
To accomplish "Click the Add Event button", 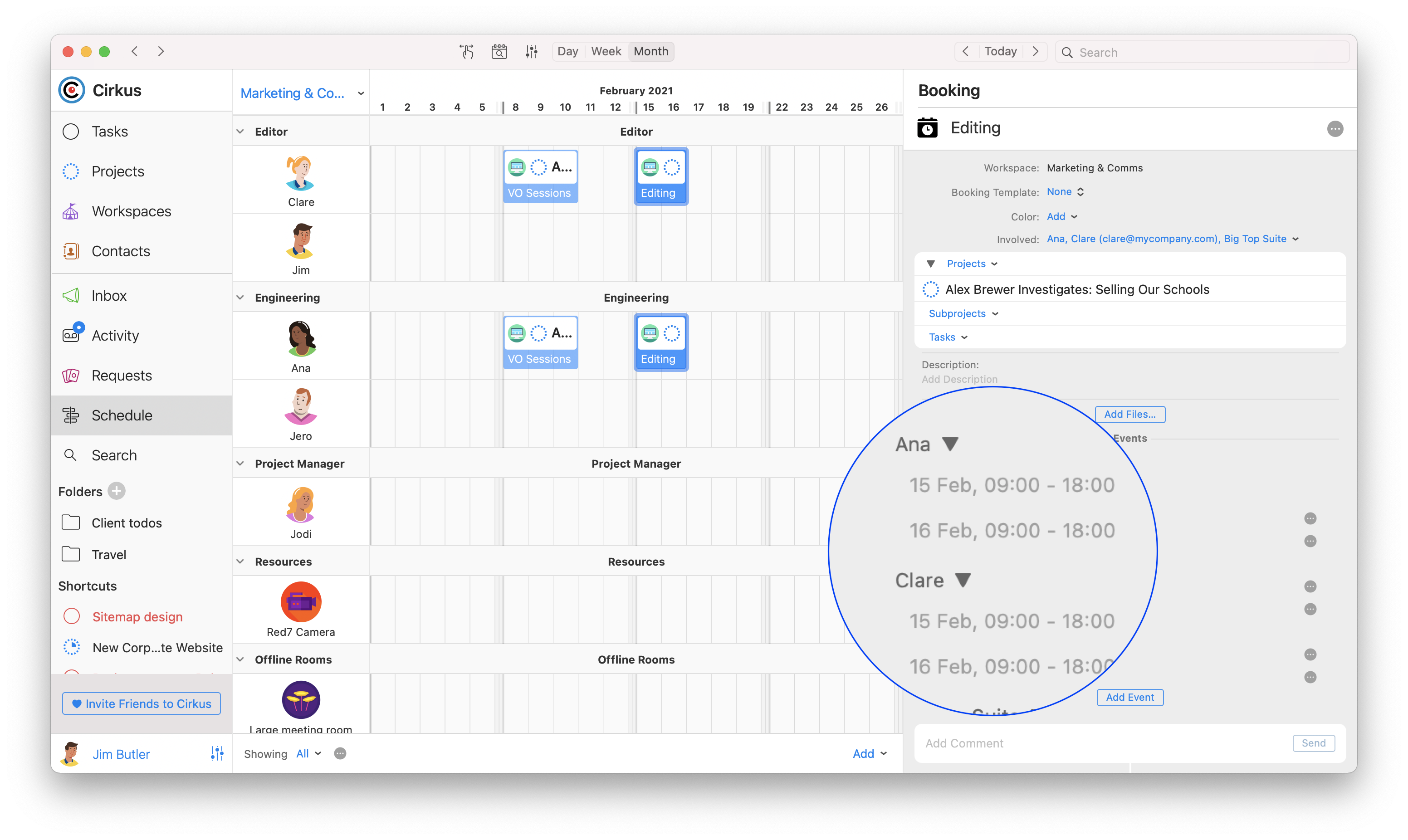I will (1129, 698).
